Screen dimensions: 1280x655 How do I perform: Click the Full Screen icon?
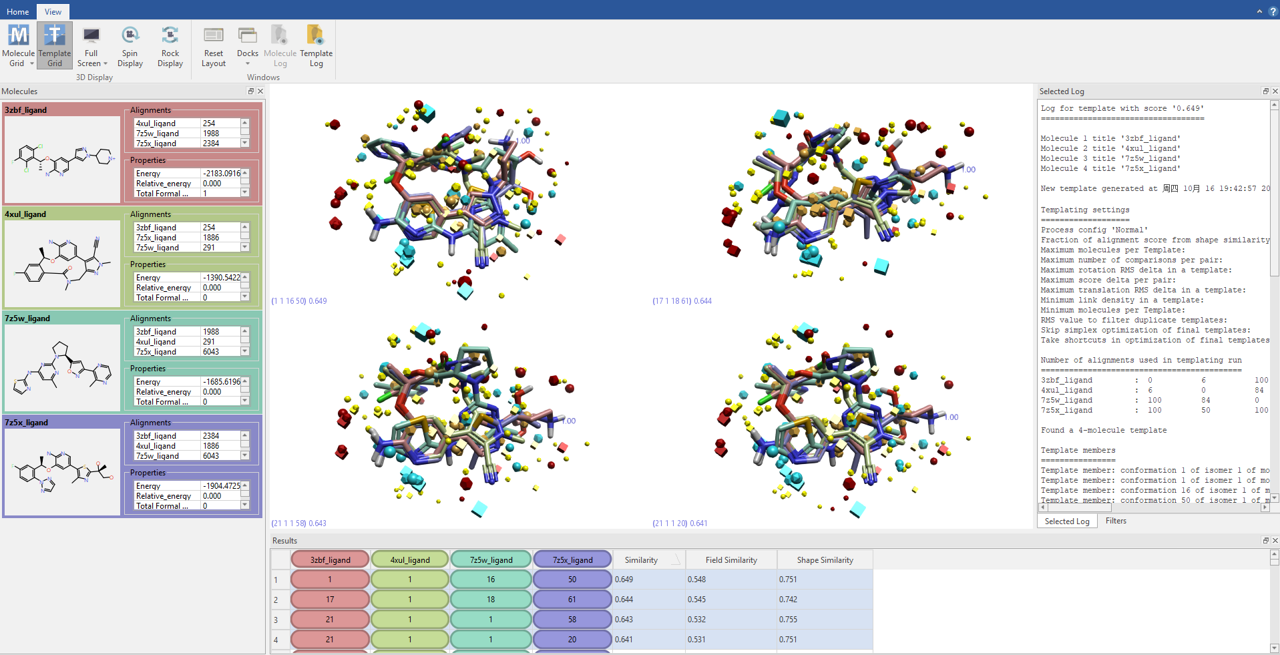pos(91,38)
